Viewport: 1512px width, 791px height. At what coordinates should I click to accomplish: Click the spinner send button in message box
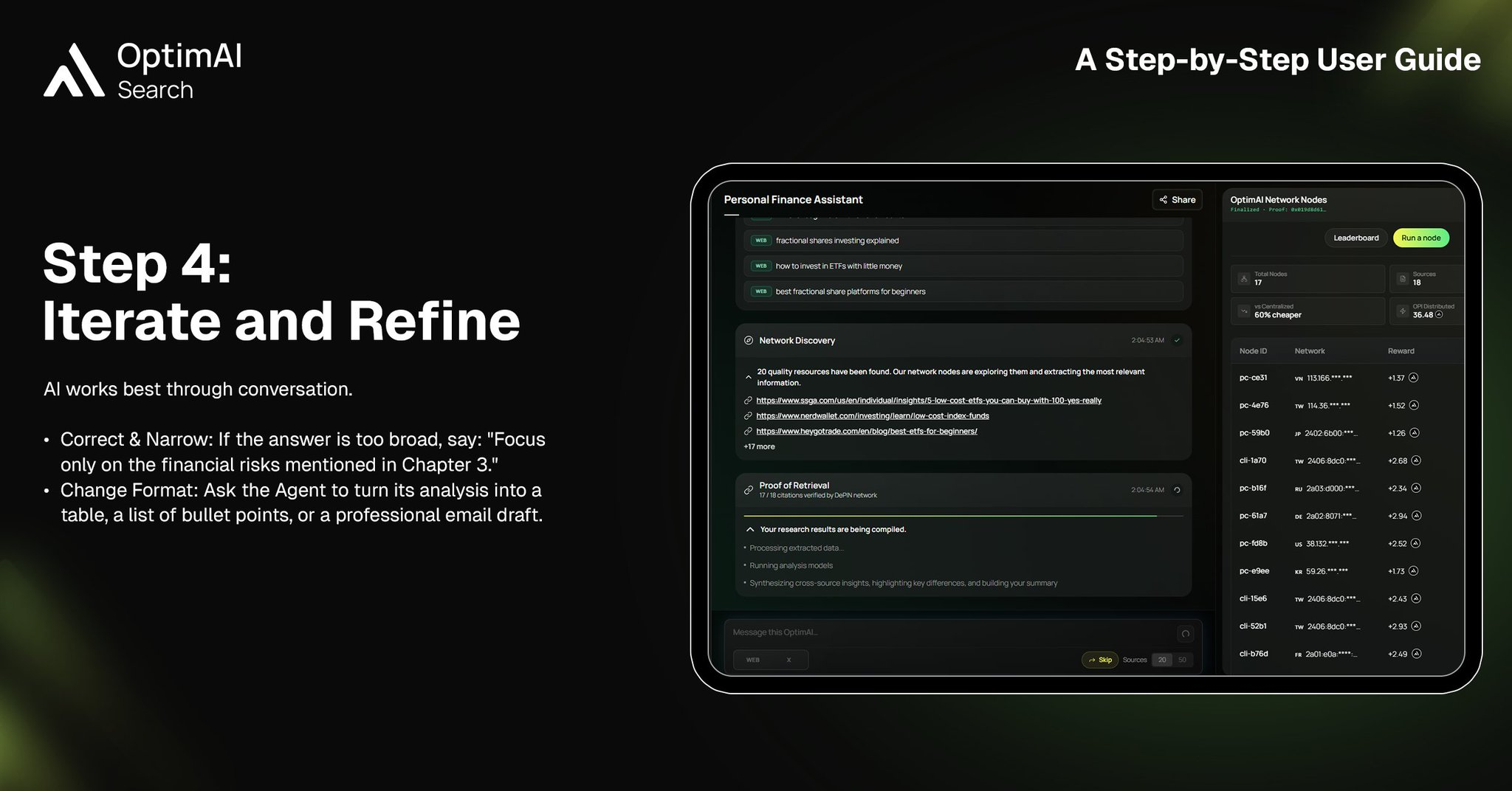click(x=1185, y=634)
